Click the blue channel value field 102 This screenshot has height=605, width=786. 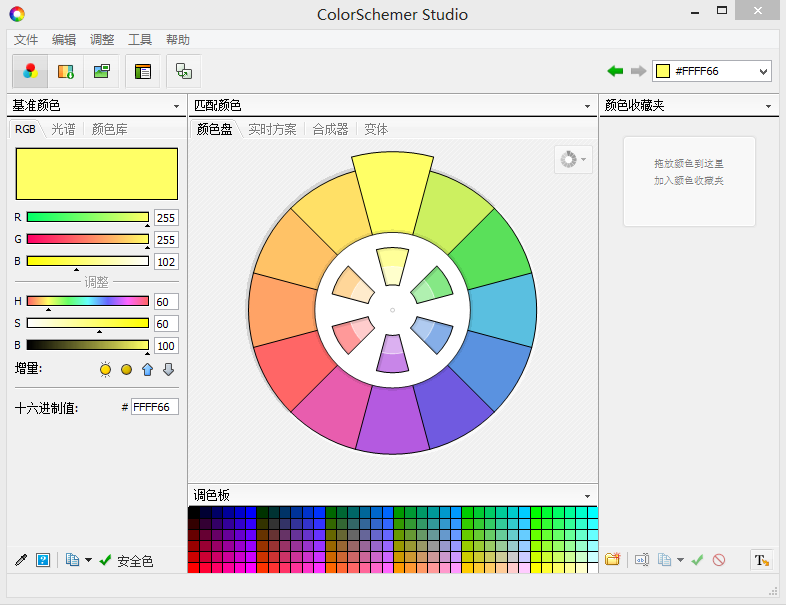[166, 262]
